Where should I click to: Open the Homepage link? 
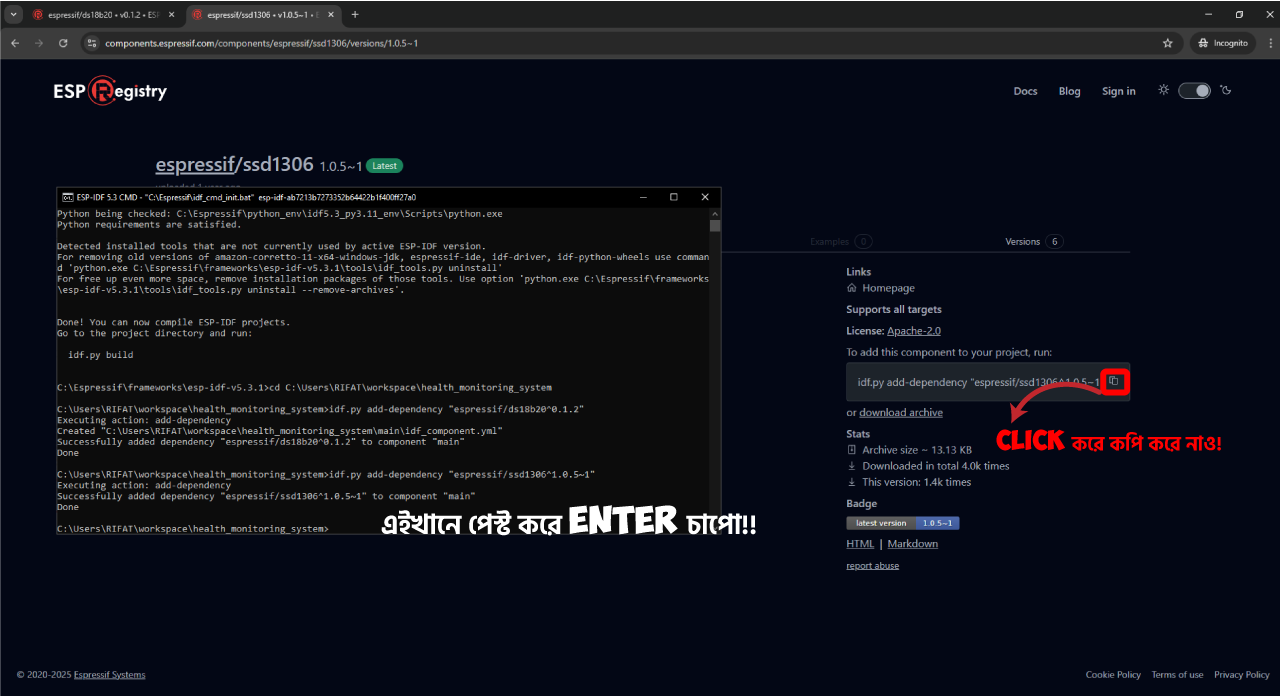(889, 288)
